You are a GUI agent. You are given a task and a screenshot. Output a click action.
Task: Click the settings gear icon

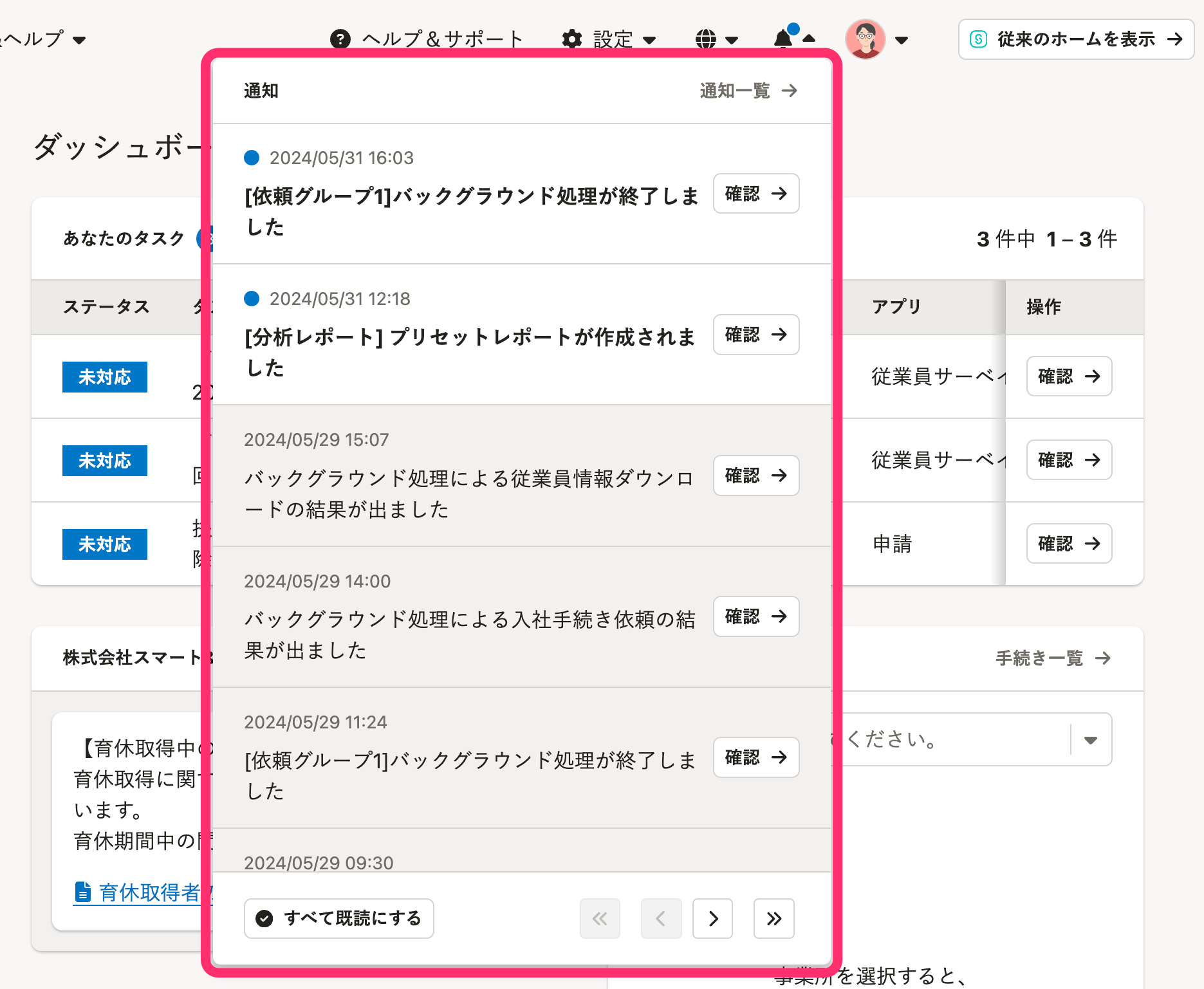coord(571,39)
